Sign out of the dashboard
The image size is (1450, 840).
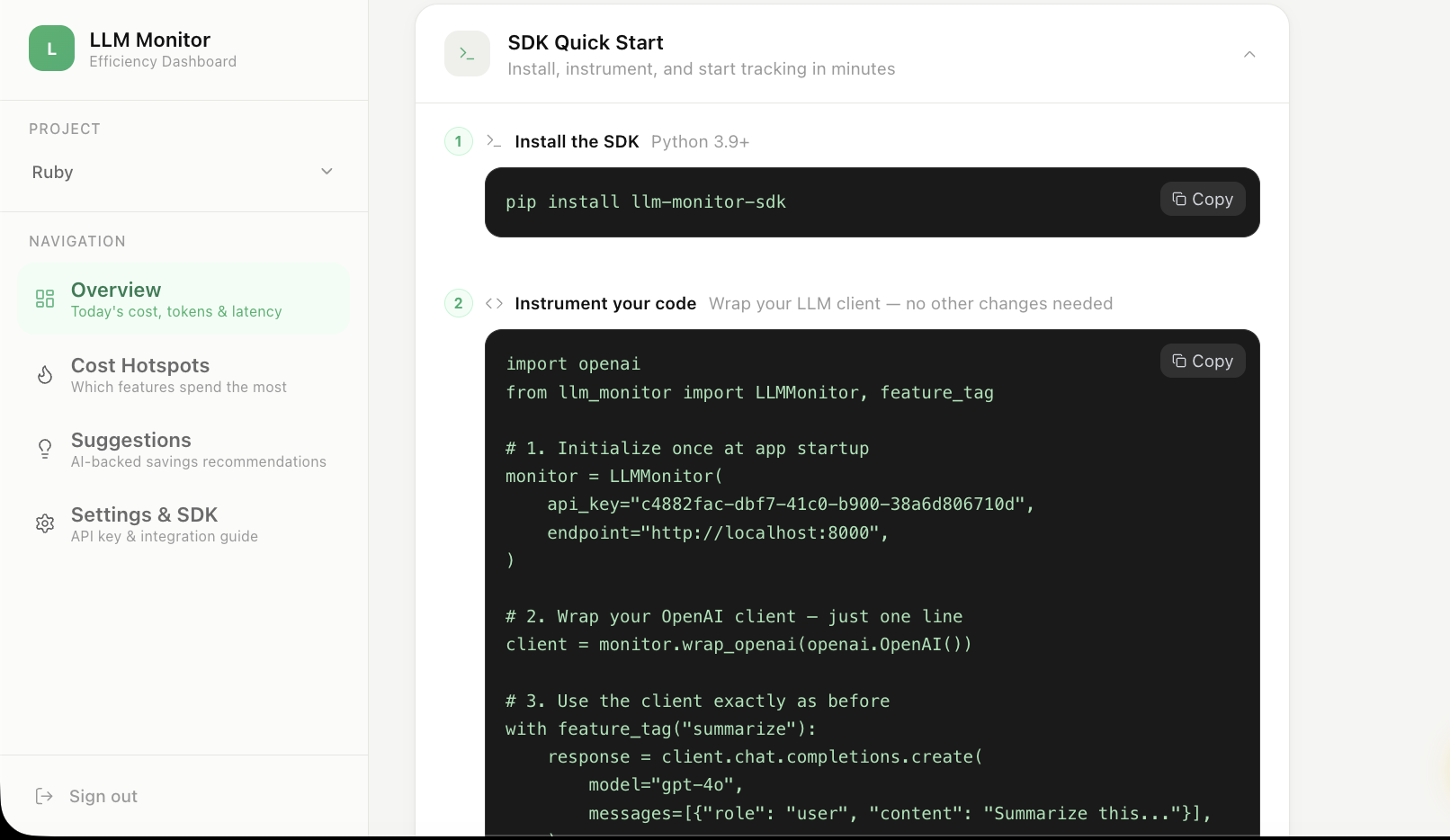tap(103, 796)
